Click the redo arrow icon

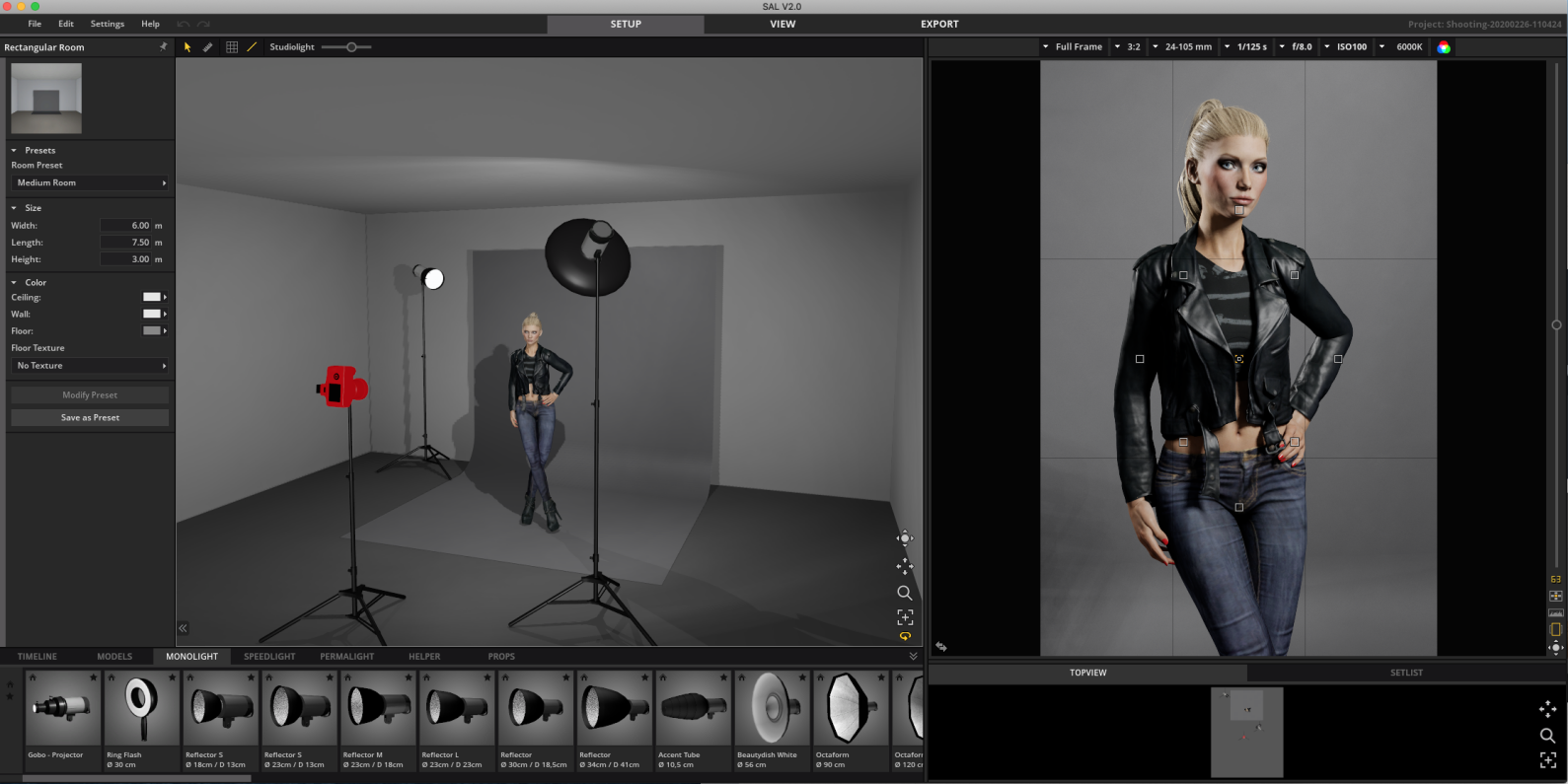pos(204,24)
